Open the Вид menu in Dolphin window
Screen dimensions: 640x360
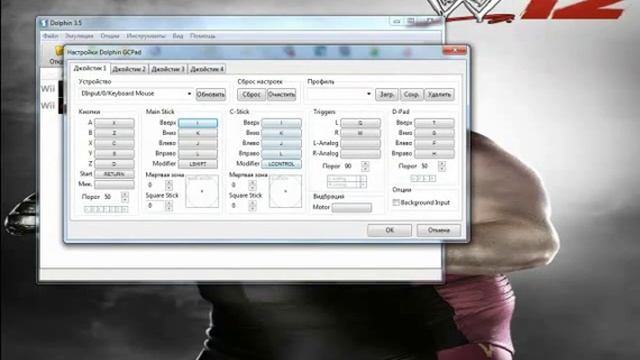178,36
